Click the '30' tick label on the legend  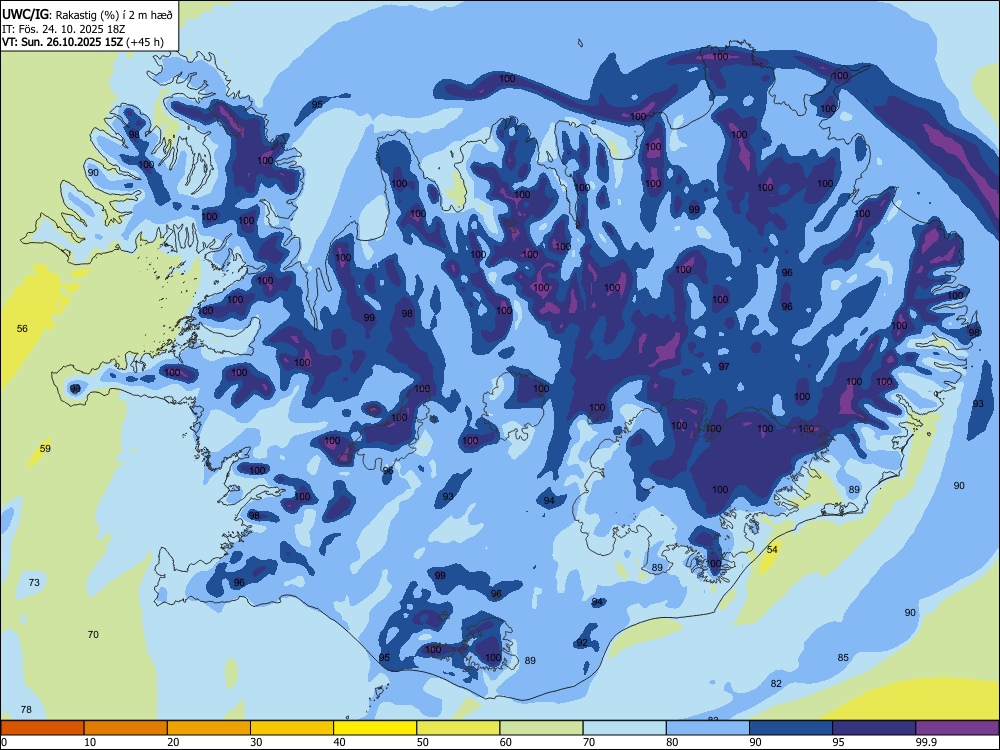pos(256,742)
